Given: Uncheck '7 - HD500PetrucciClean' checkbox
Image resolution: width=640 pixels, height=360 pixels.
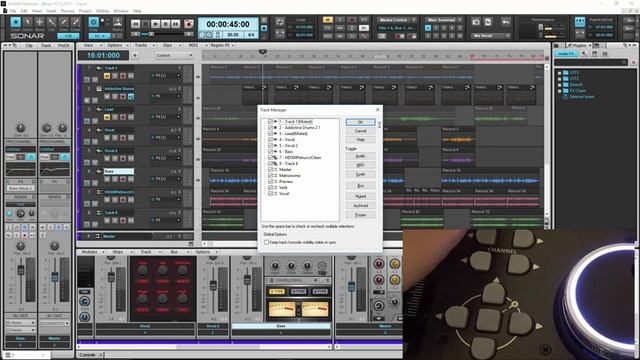Looking at the screenshot, I should pos(270,158).
